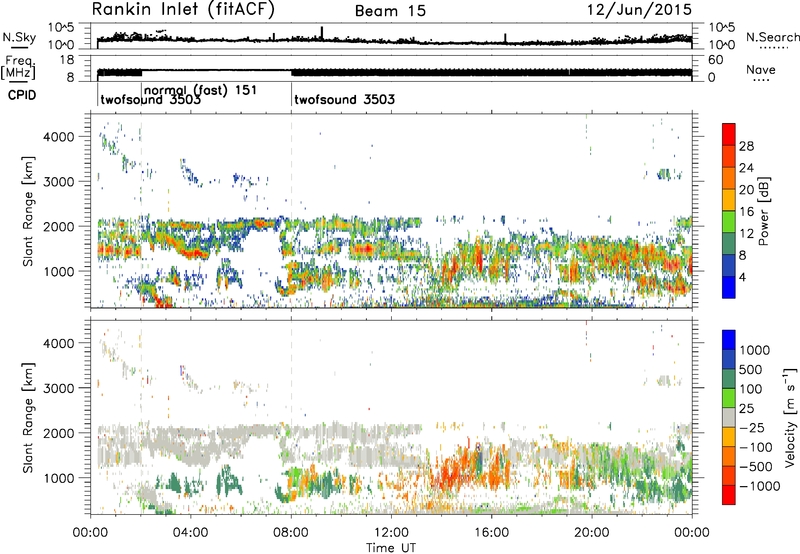This screenshot has height=554, width=800.
Task: Click the '28' tick on the power colorbar
Action: point(746,146)
